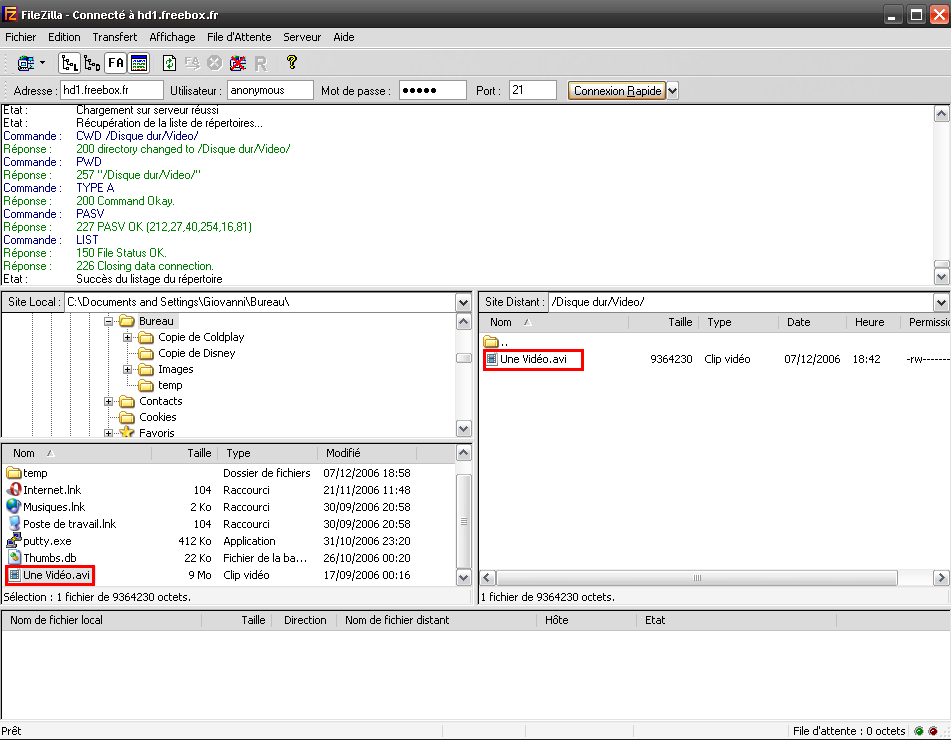Click the parent directory '..' folder icon
The width and height of the screenshot is (951, 740).
coord(491,342)
